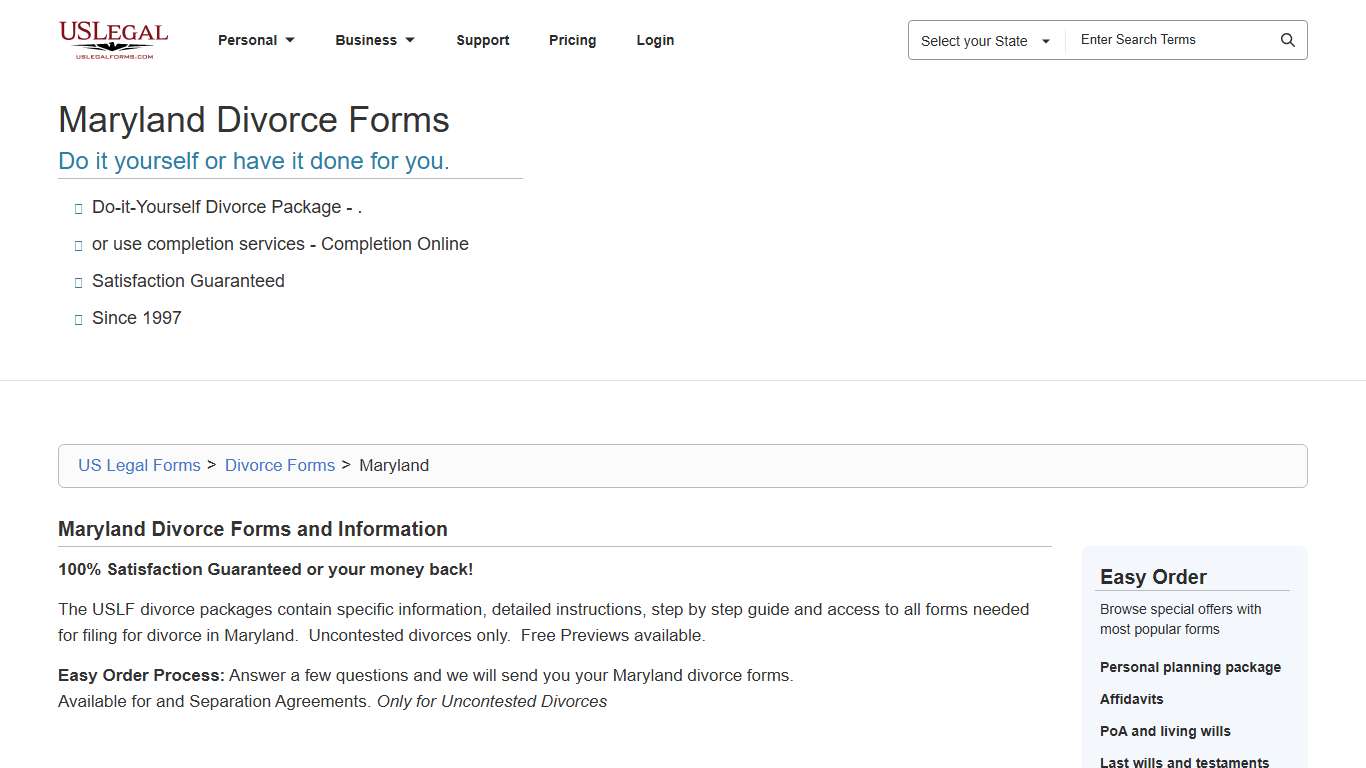
Task: Click the Enter Search Terms input field
Action: (1170, 40)
